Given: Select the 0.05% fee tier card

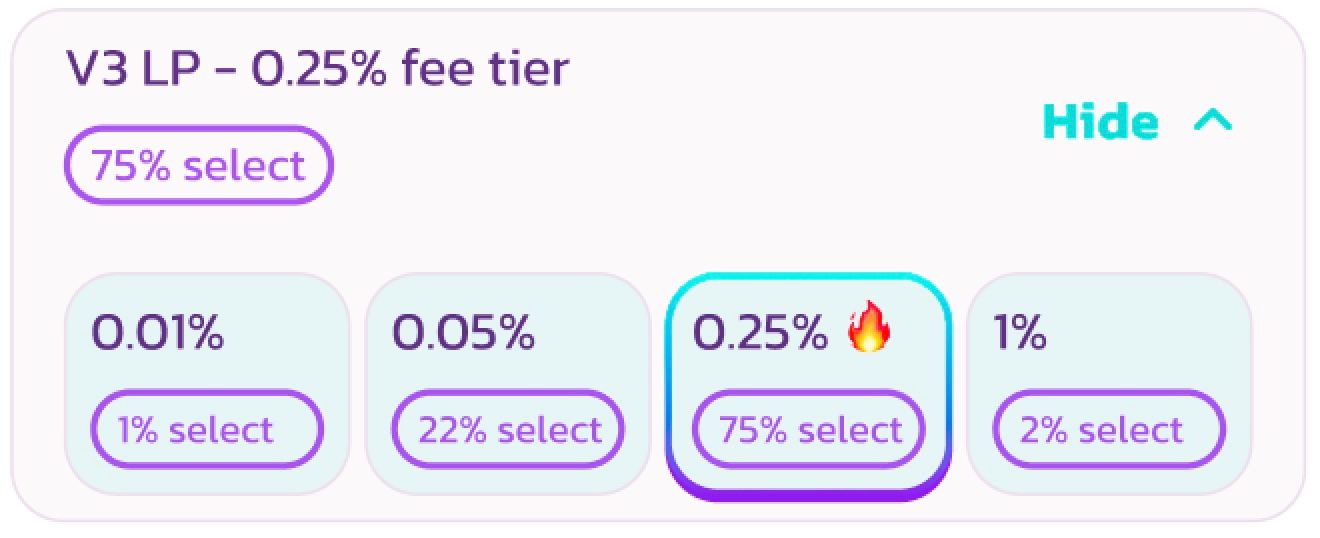Looking at the screenshot, I should pos(507,383).
